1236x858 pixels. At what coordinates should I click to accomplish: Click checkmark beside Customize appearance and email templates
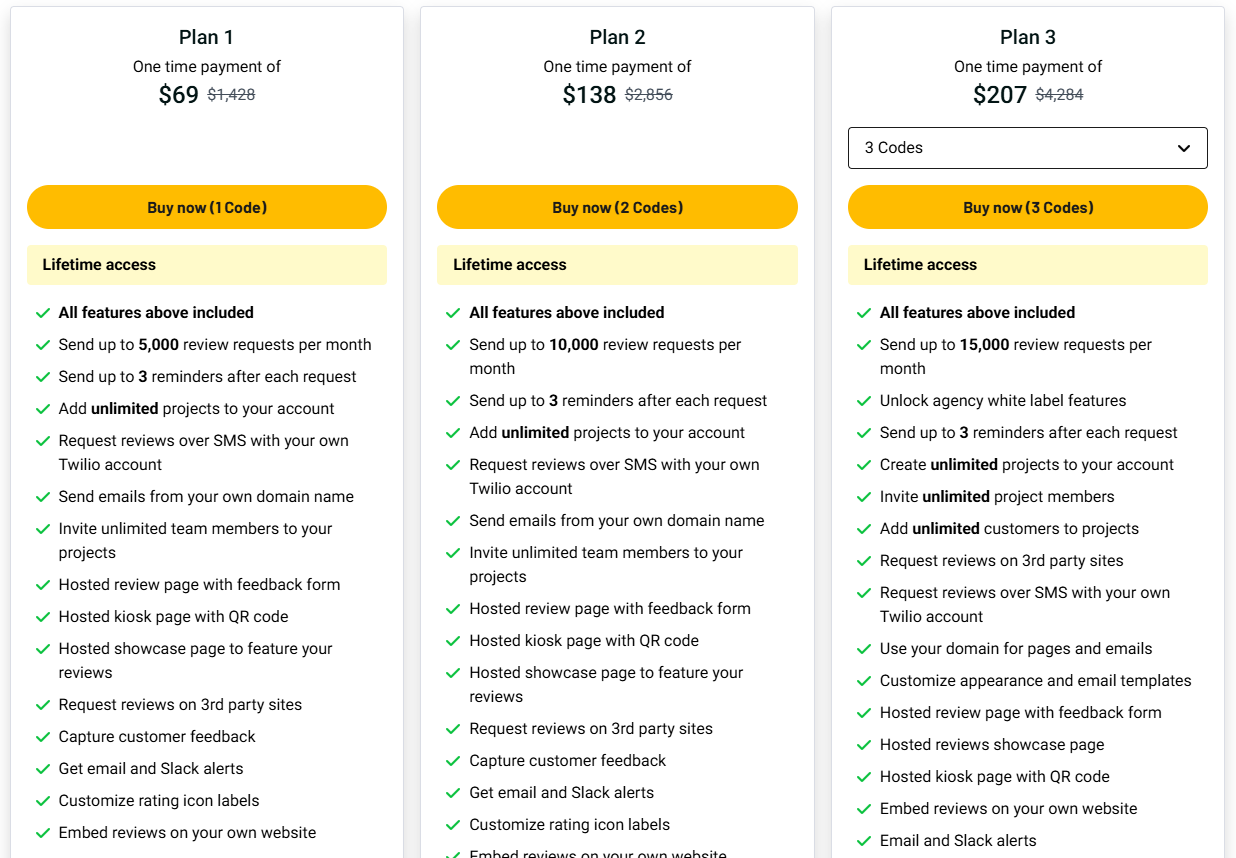coord(864,681)
